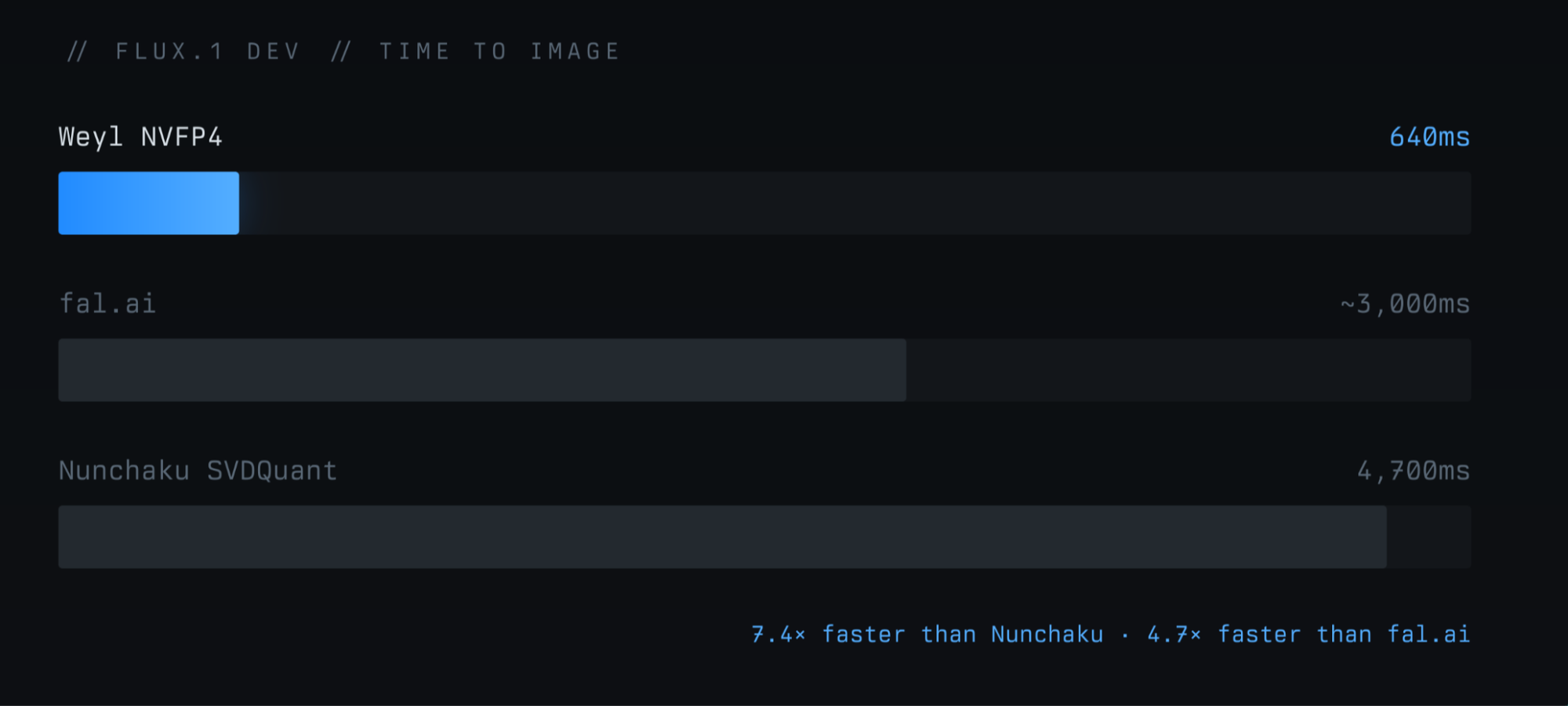Click the 4,700ms timing value
The height and width of the screenshot is (706, 1568).
pos(1413,471)
